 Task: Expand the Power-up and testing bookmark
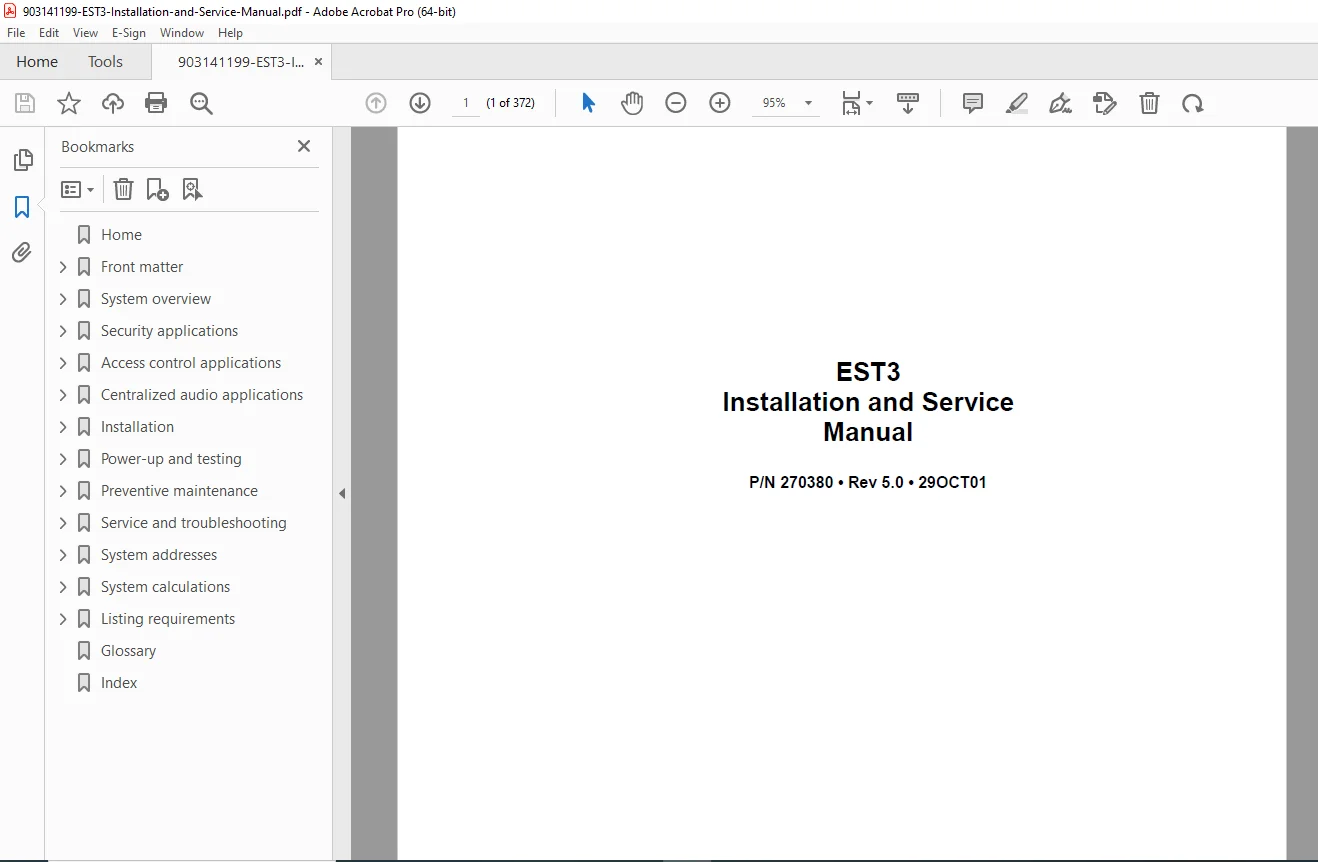coord(63,459)
